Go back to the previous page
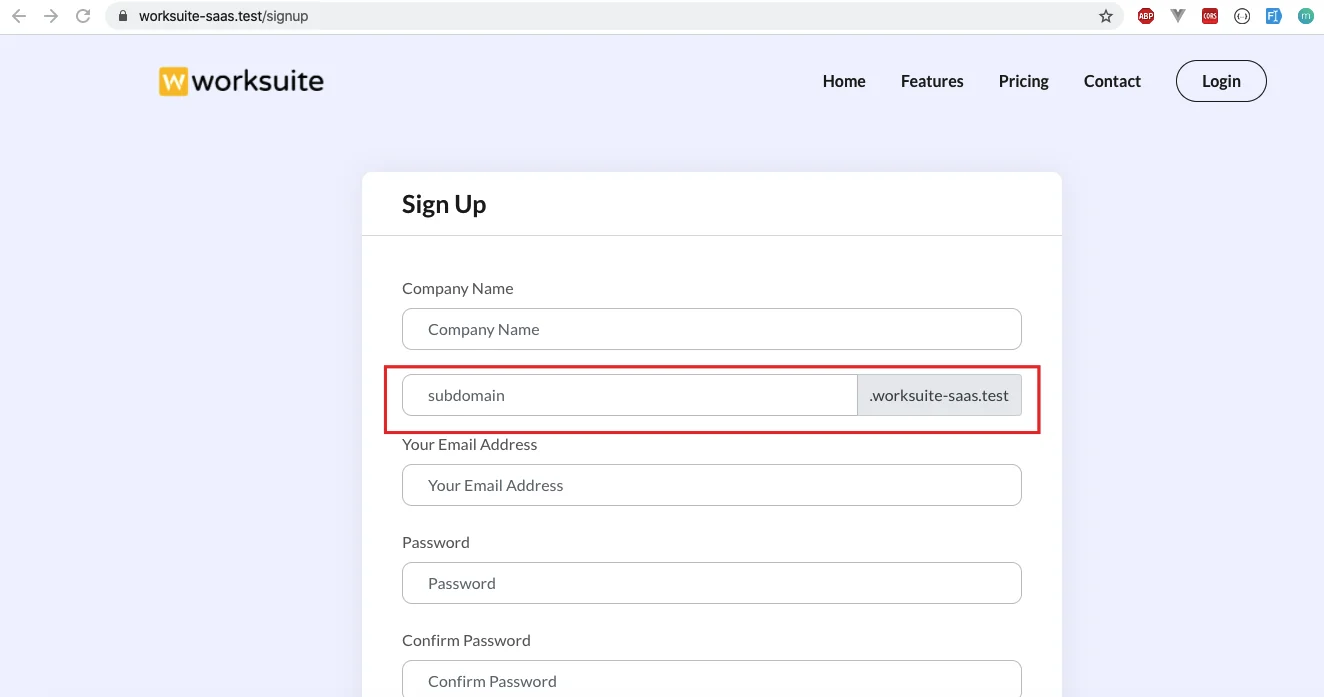The image size is (1324, 697). 19,16
